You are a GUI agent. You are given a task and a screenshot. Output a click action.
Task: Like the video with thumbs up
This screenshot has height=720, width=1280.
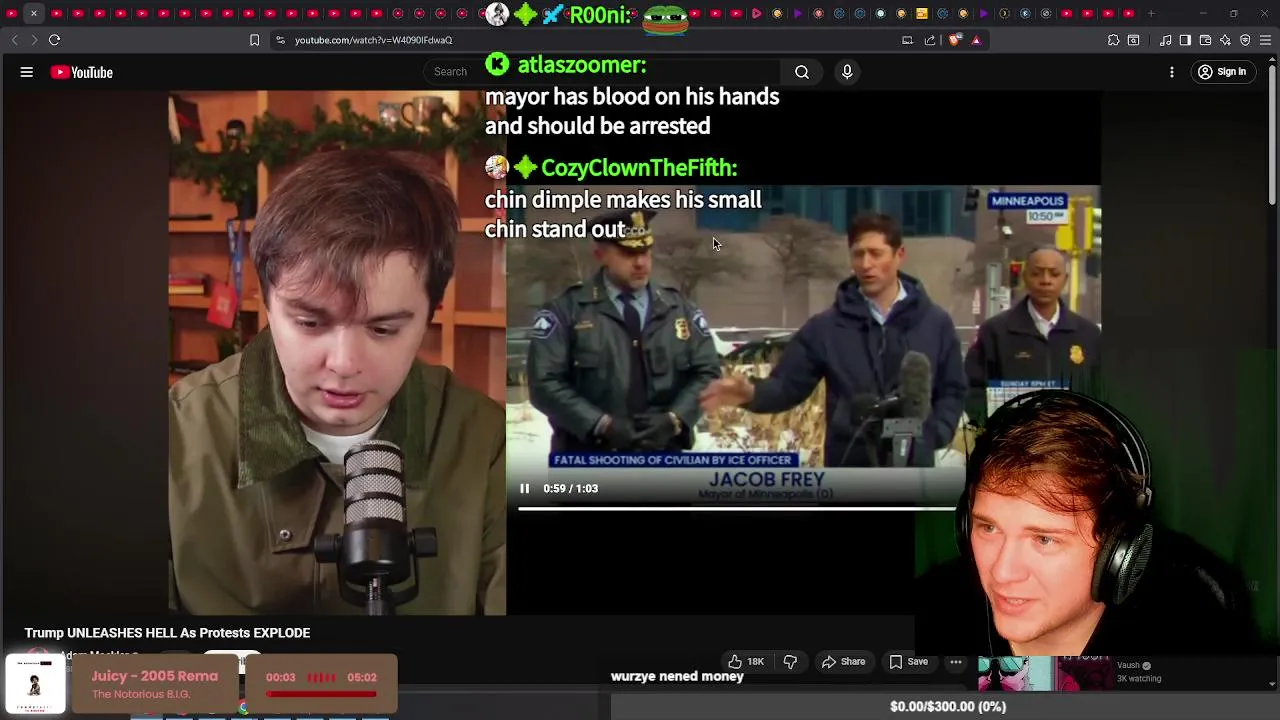745,661
